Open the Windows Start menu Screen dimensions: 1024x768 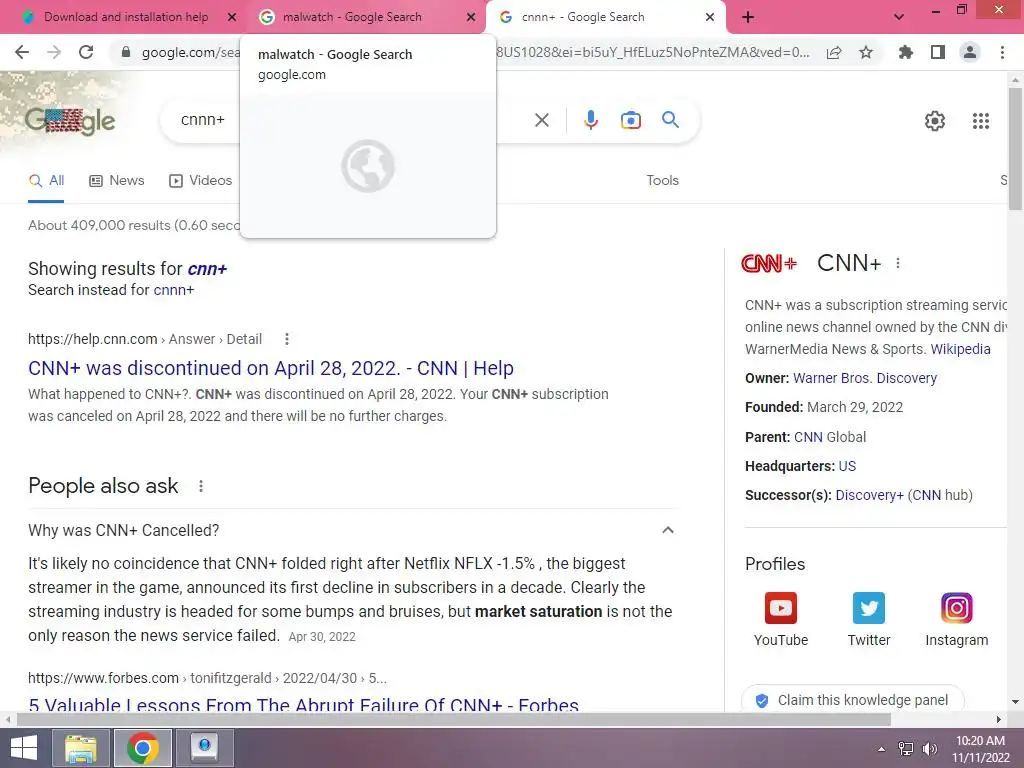click(x=24, y=748)
